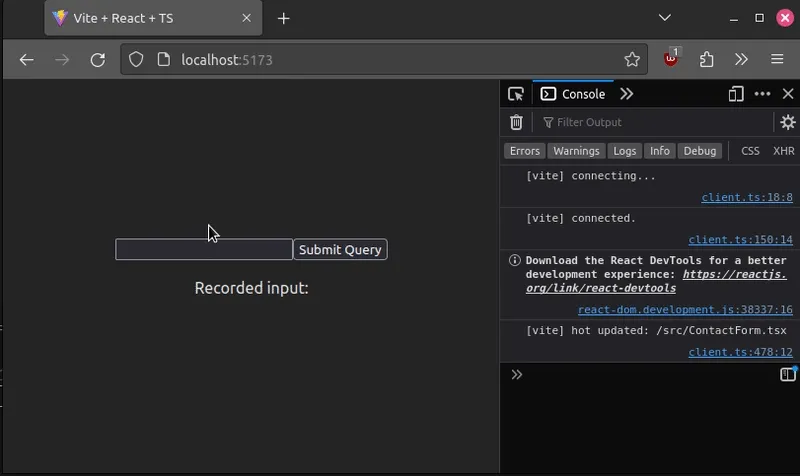The image size is (800, 476).
Task: Click the text input in the form
Action: pos(204,249)
